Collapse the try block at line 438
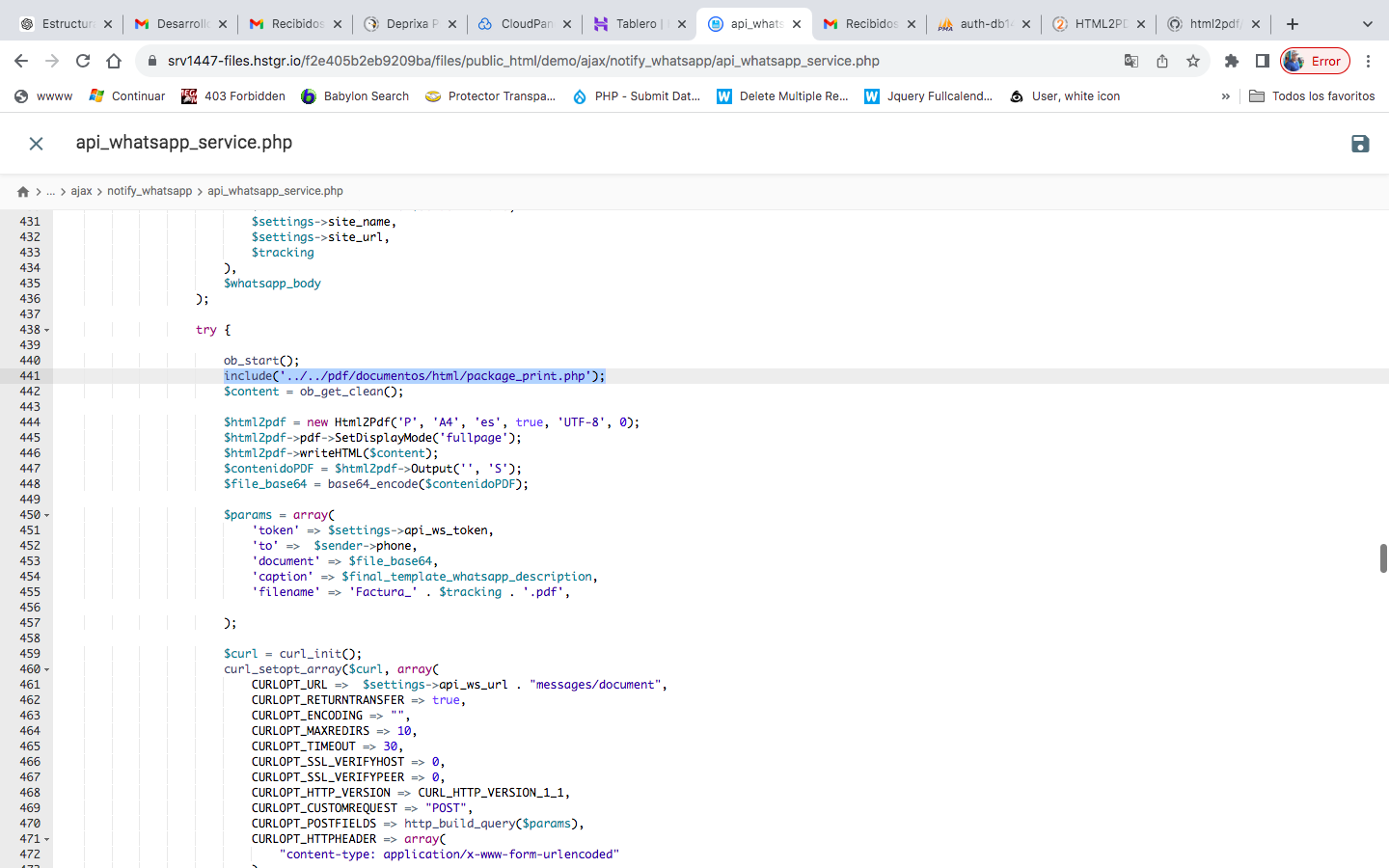The height and width of the screenshot is (868, 1389). click(x=46, y=330)
